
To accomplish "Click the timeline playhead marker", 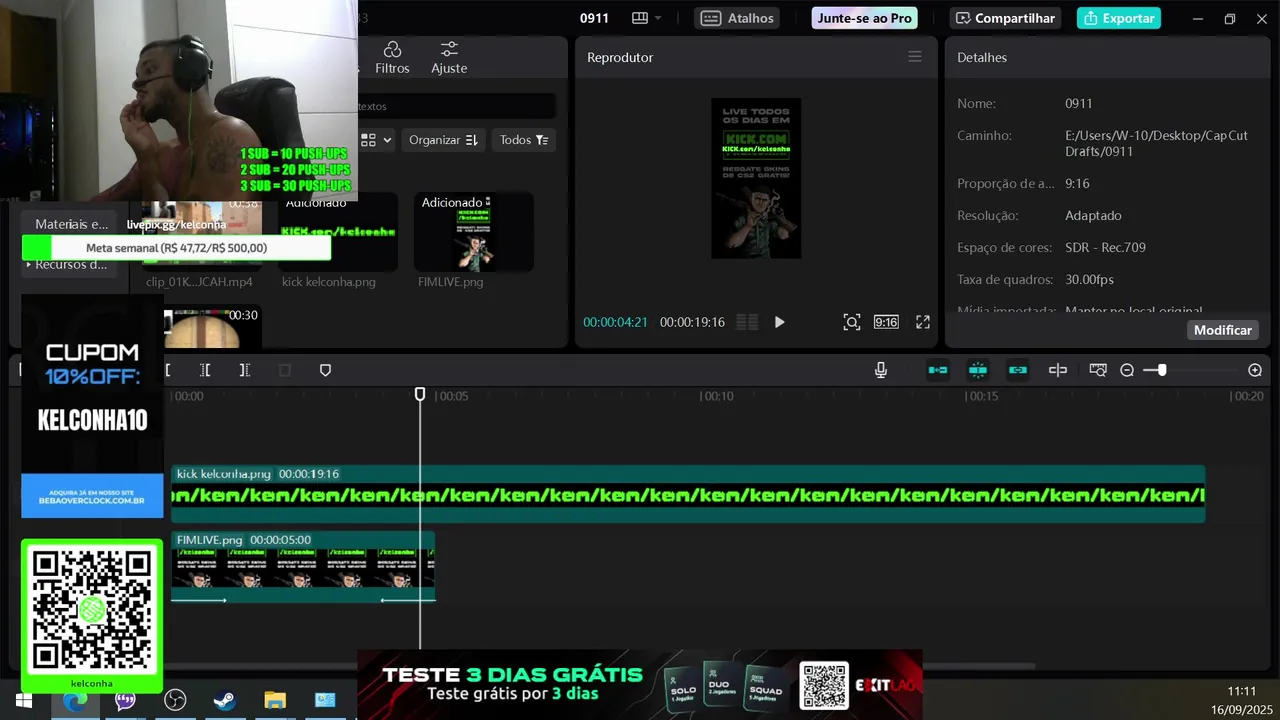I will pyautogui.click(x=420, y=395).
